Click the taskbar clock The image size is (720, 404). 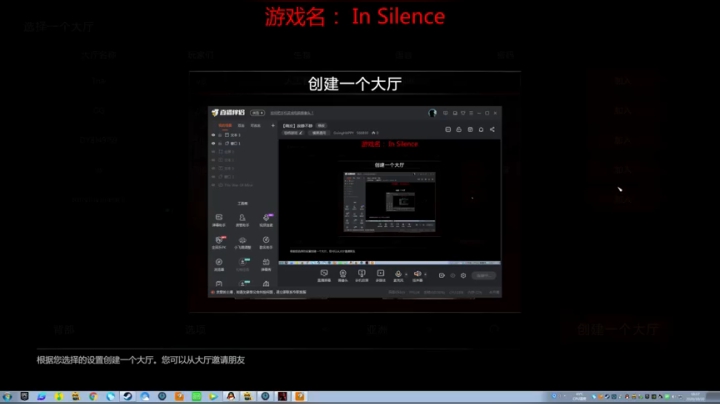696,396
